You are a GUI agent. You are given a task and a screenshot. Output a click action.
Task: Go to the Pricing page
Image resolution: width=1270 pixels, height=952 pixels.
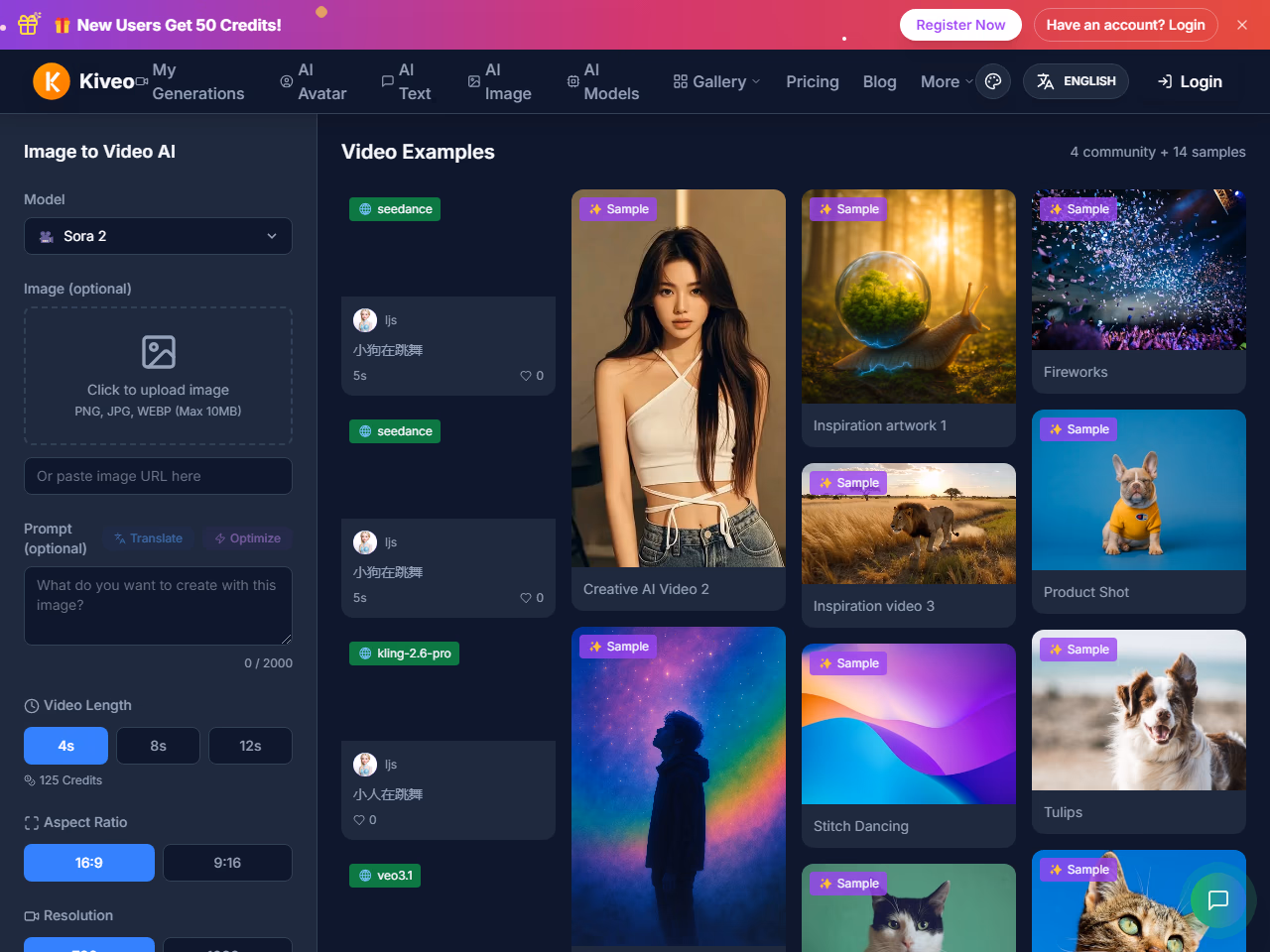pos(813,81)
